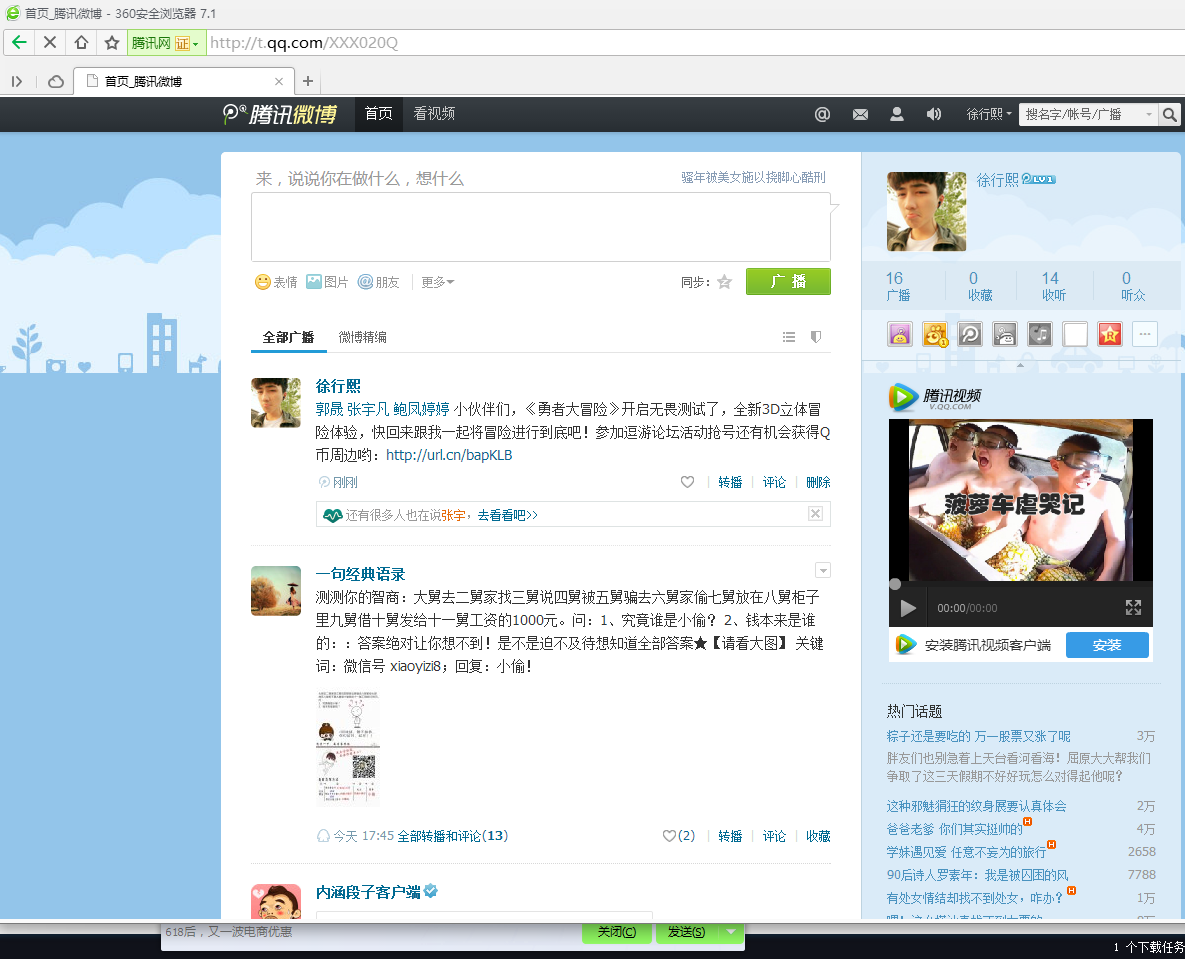Publish with the green 广播 button
The image size is (1185, 959).
click(x=788, y=282)
